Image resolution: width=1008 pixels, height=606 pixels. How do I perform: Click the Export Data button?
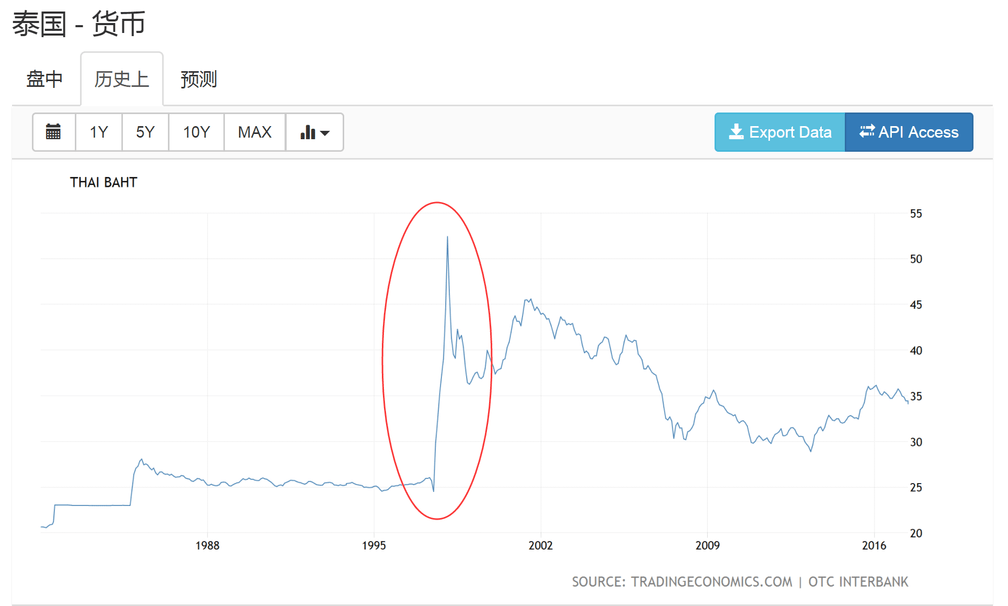coord(779,132)
